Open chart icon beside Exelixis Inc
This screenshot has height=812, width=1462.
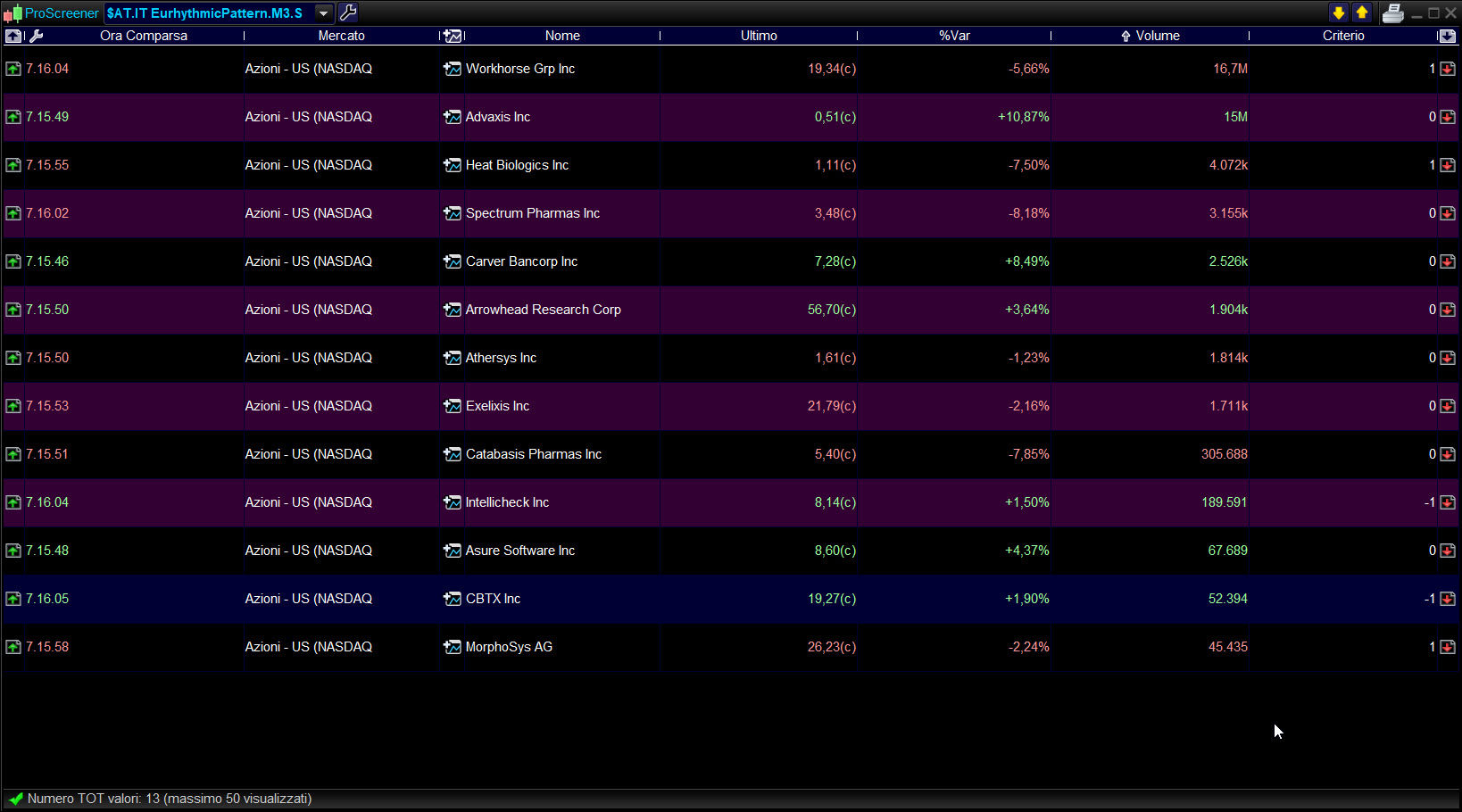tap(453, 406)
